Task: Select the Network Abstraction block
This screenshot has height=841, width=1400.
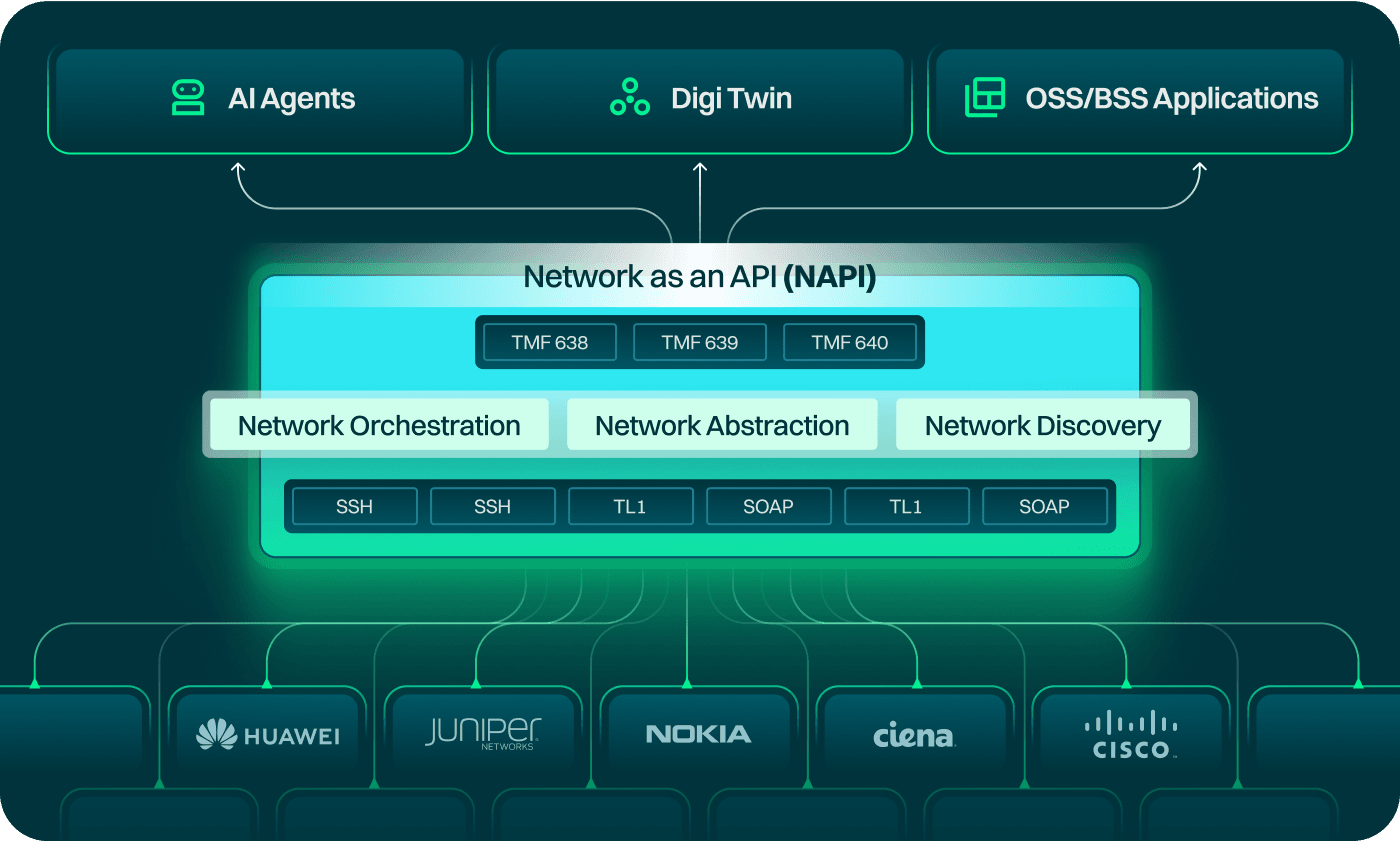Action: (722, 425)
